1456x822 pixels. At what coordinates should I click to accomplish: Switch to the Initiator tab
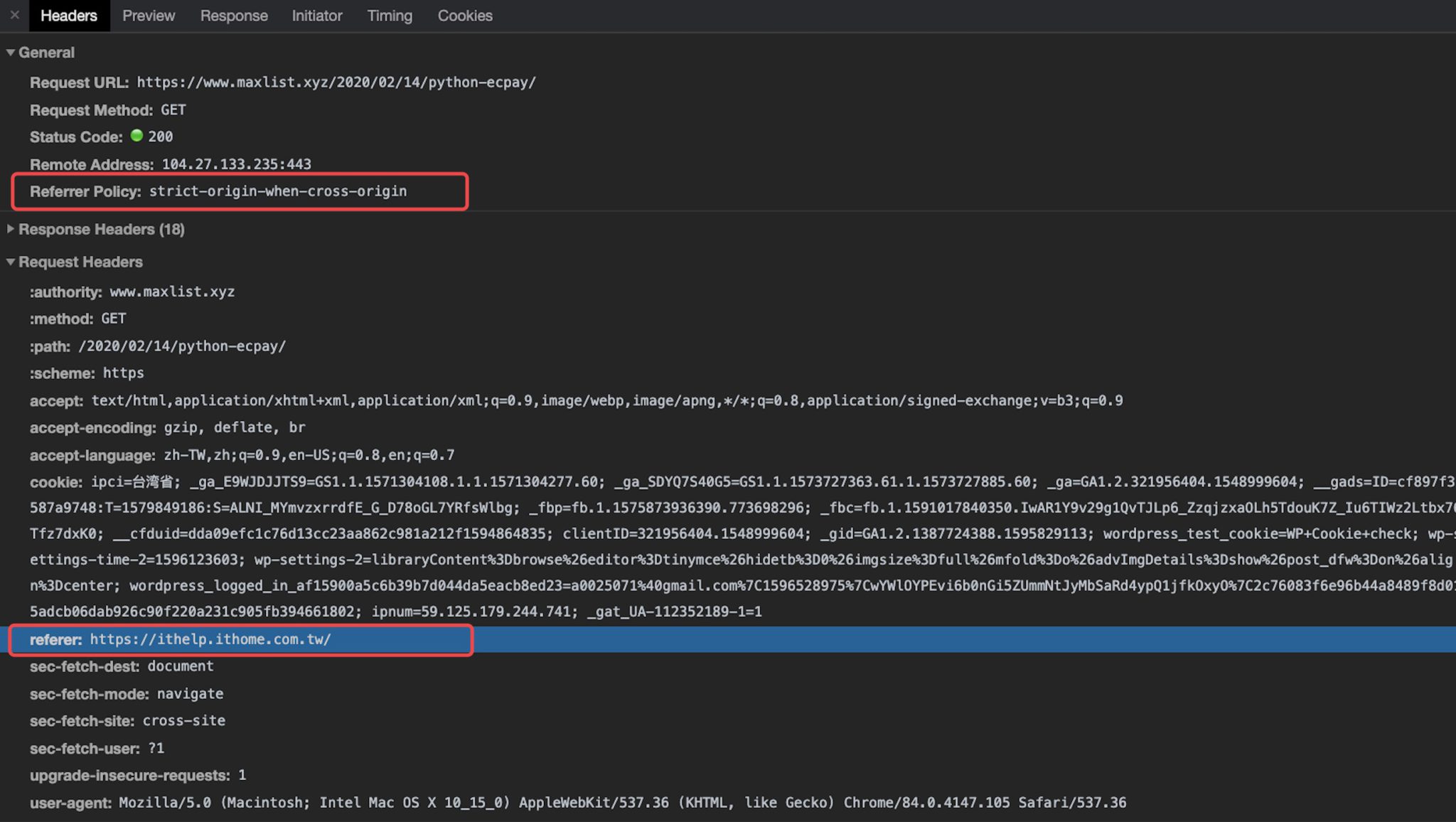pos(316,16)
